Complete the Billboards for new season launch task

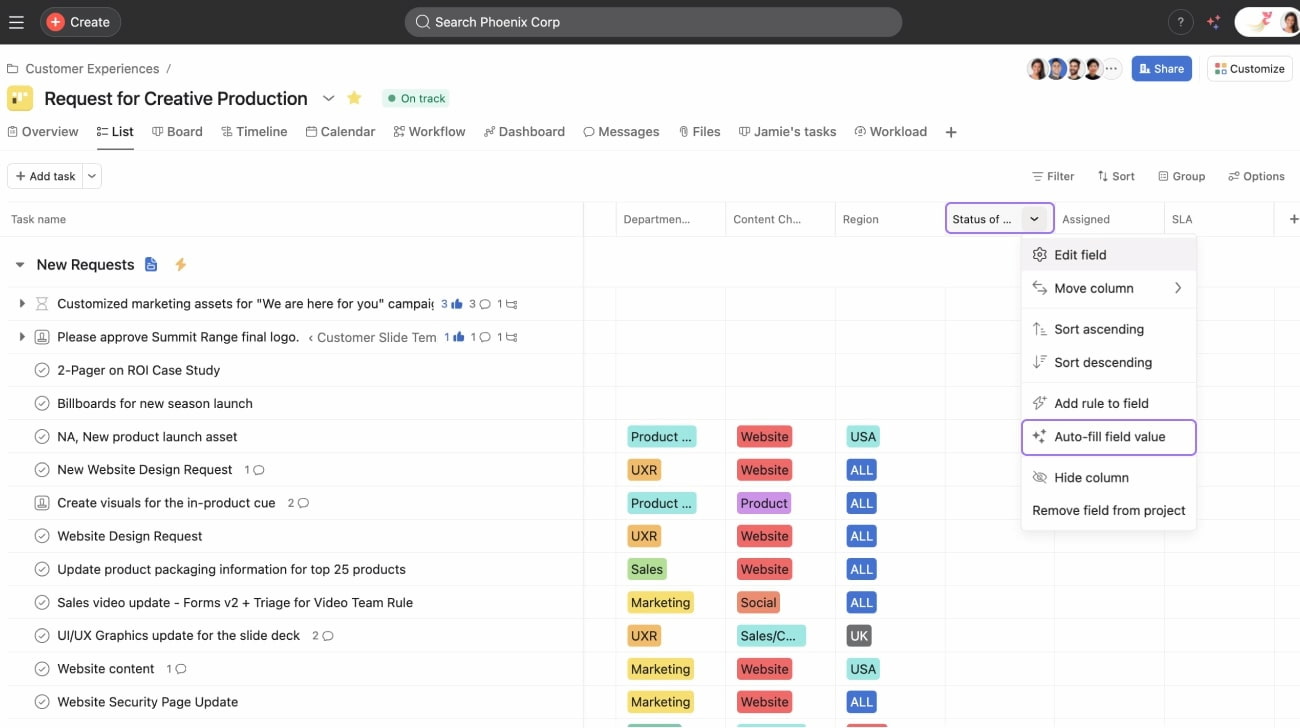tap(41, 403)
